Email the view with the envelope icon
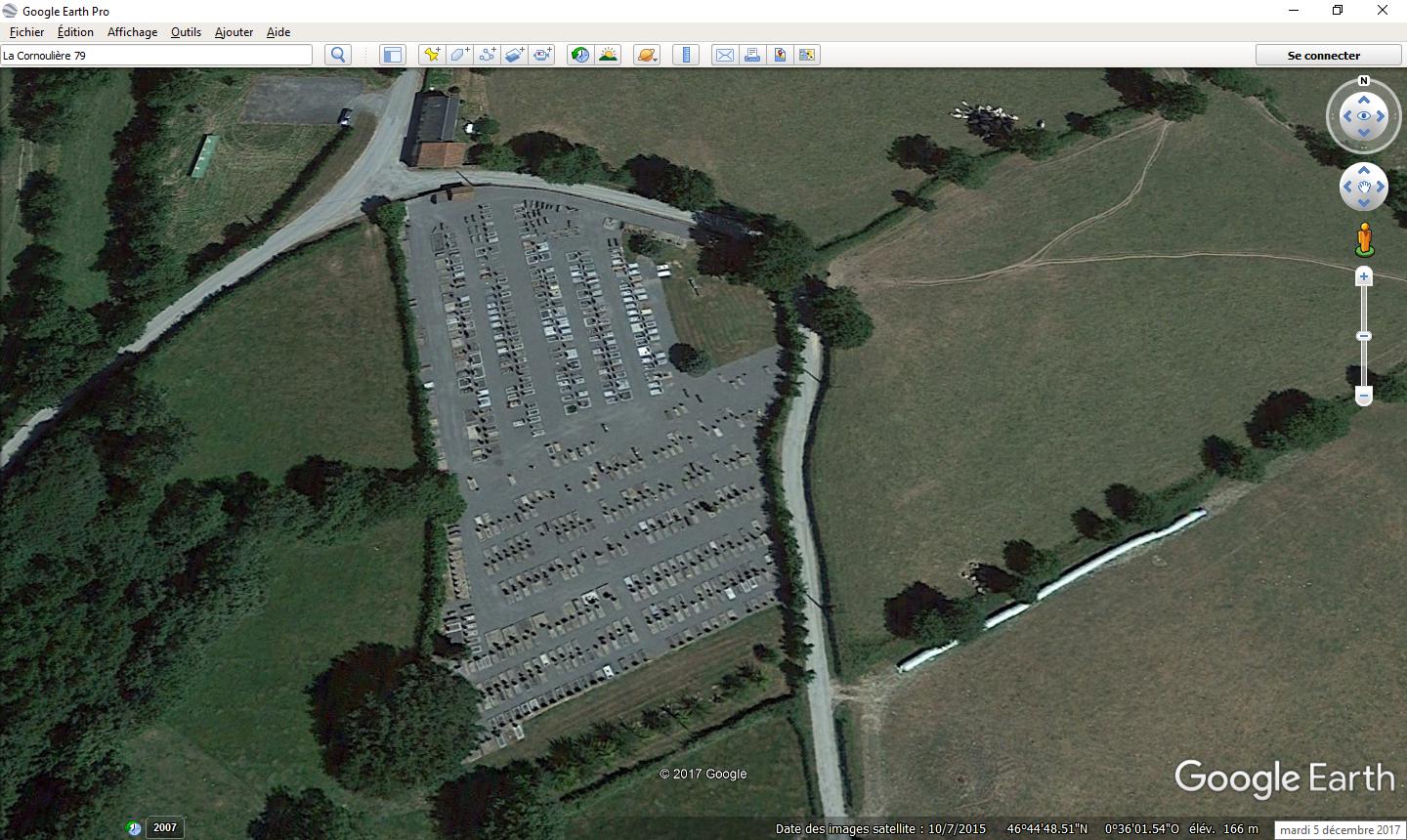Screen dimensions: 1407x840 pos(725,55)
